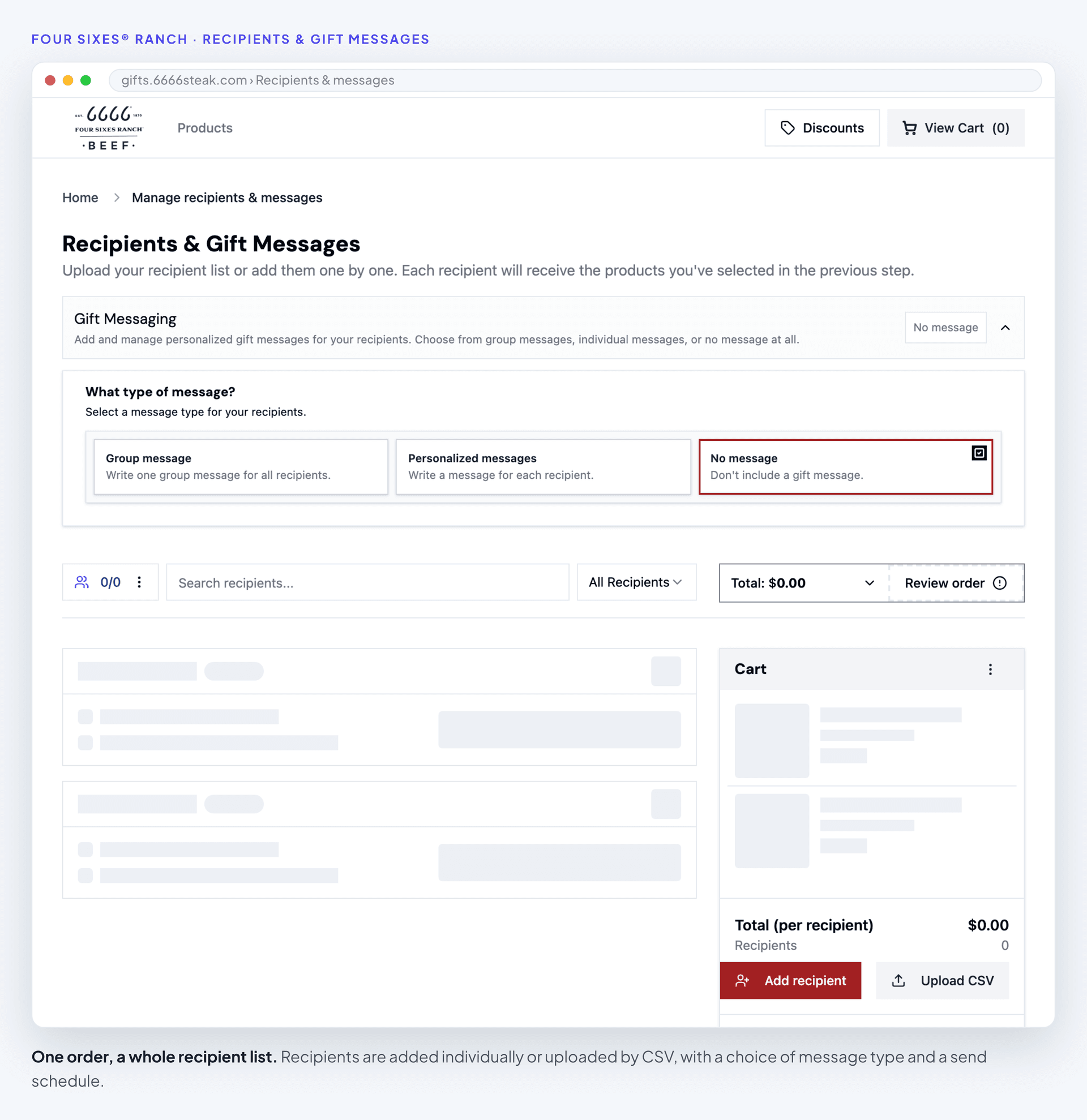Click the upload arrow icon in Upload CSV

[x=898, y=981]
